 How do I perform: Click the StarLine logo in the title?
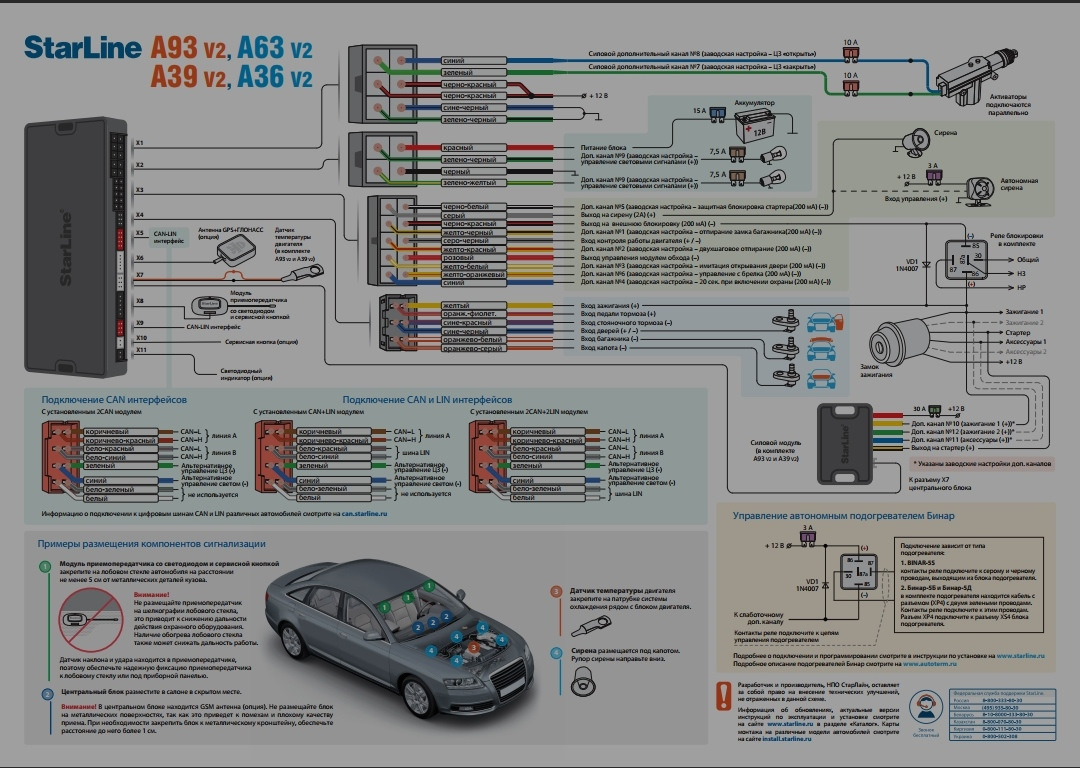click(82, 48)
